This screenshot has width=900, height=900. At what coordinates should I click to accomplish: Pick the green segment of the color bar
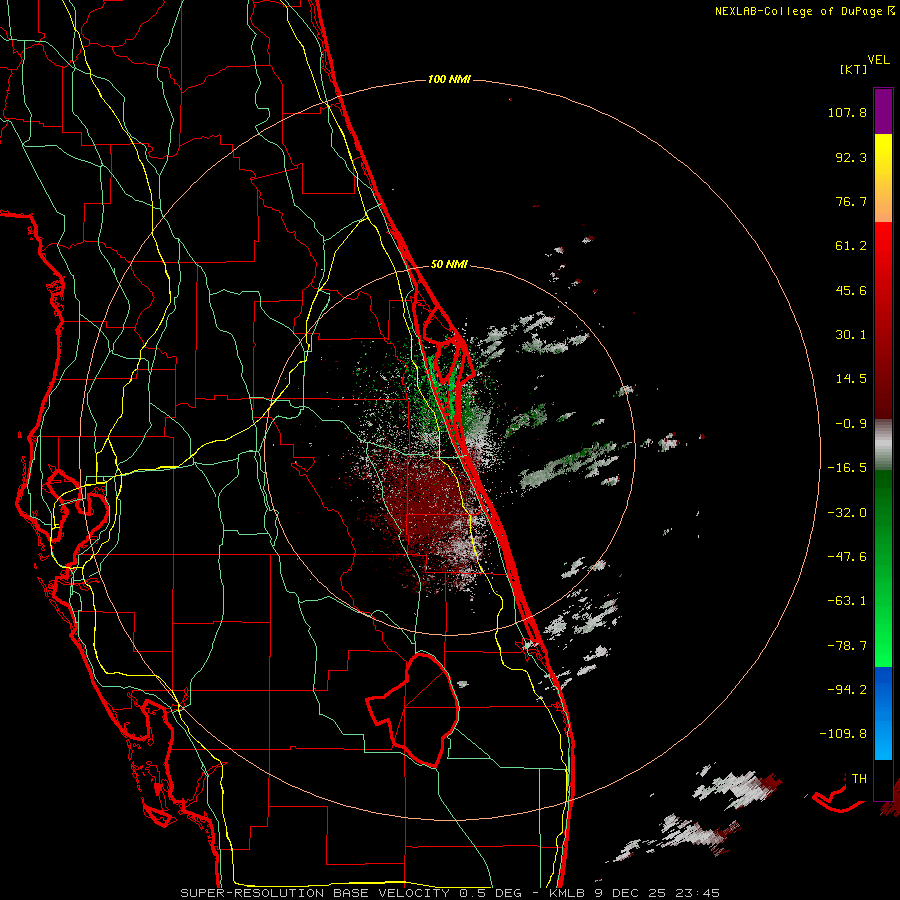coord(883,568)
